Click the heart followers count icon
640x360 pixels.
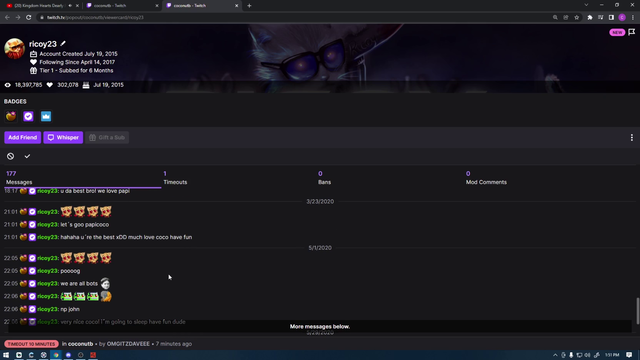(49, 85)
